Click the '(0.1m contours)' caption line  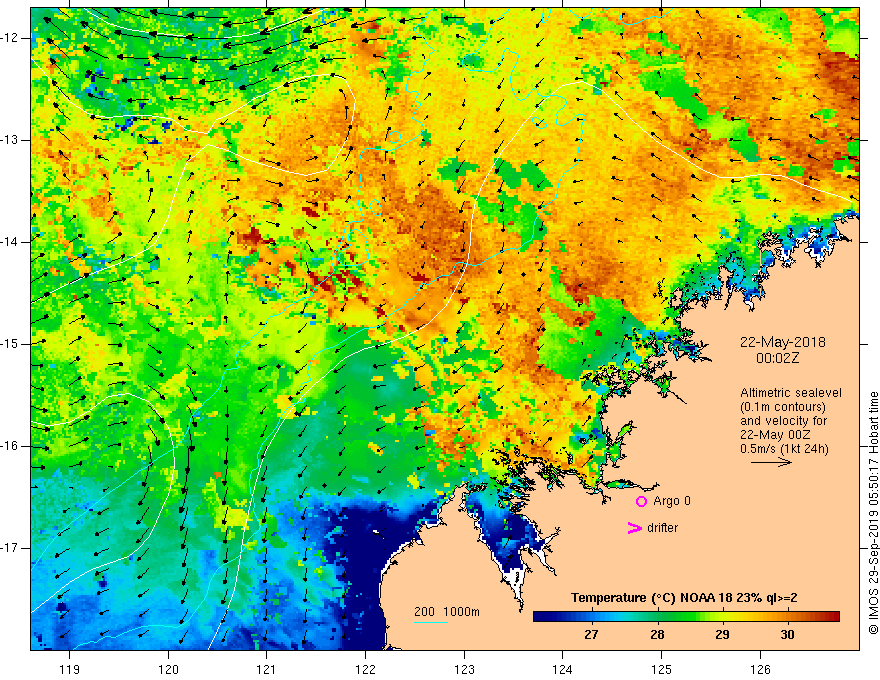[782, 407]
